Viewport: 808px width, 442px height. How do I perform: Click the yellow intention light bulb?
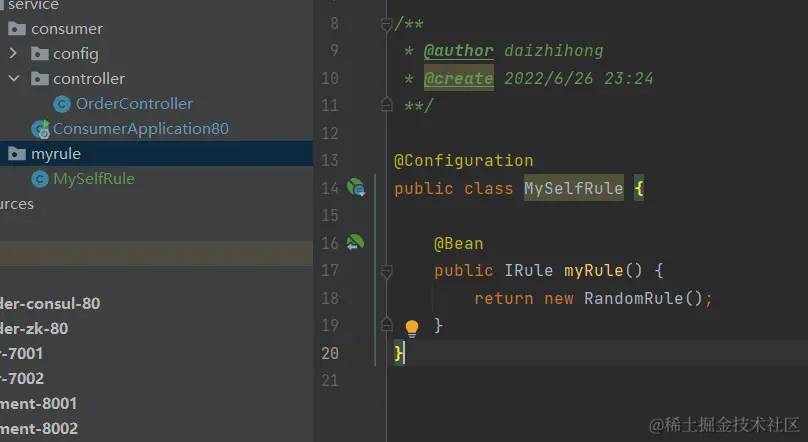click(x=411, y=328)
